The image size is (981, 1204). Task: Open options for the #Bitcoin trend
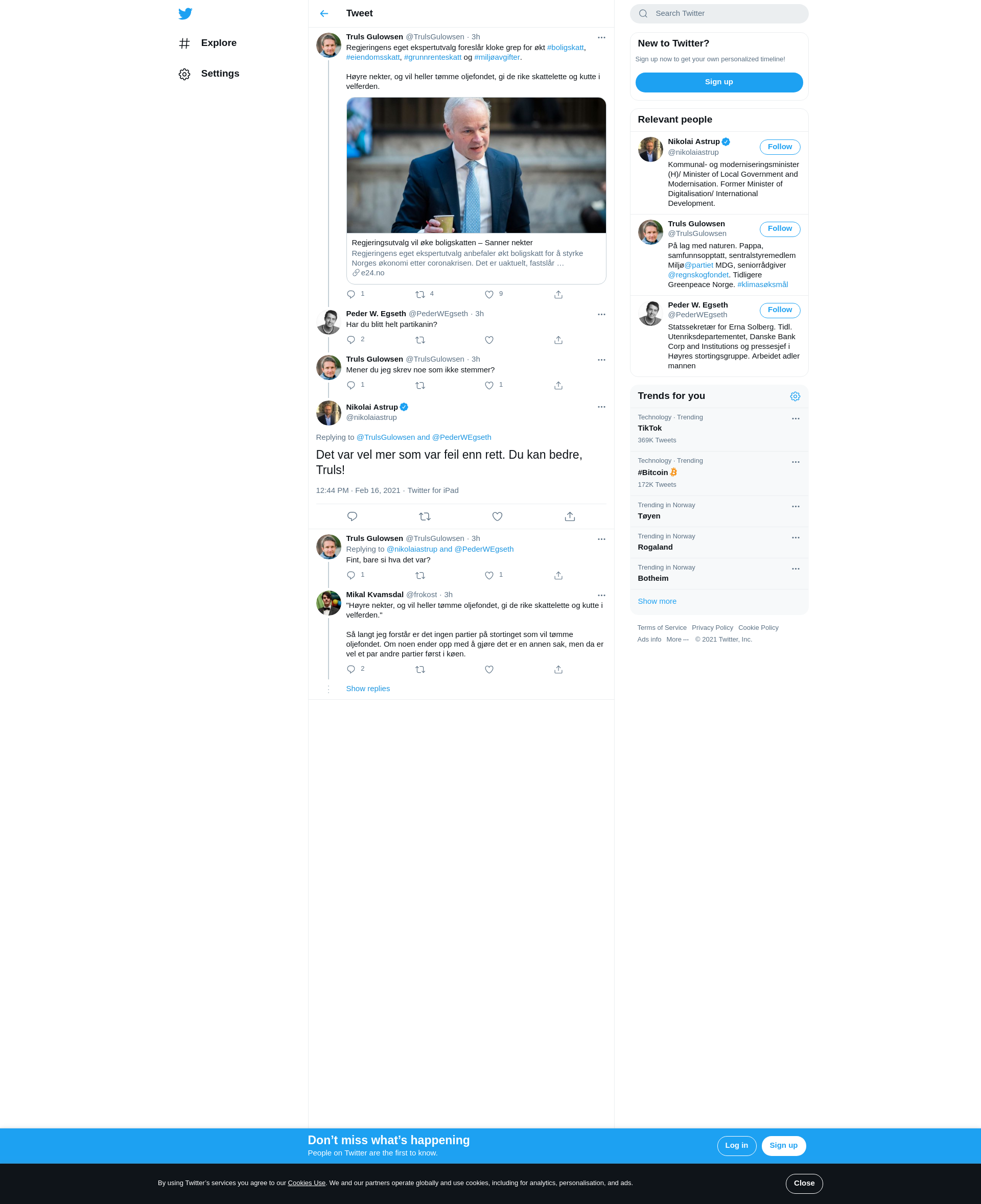click(795, 463)
